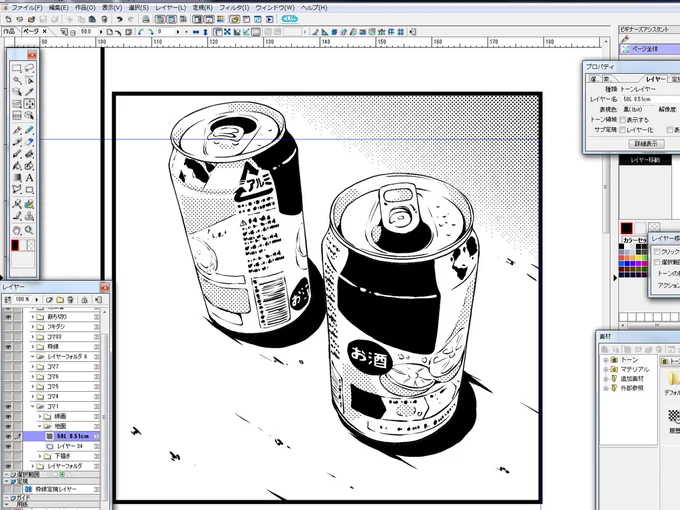680x510 pixels.
Task: Open the ファイル(F) menu
Action: (26, 8)
